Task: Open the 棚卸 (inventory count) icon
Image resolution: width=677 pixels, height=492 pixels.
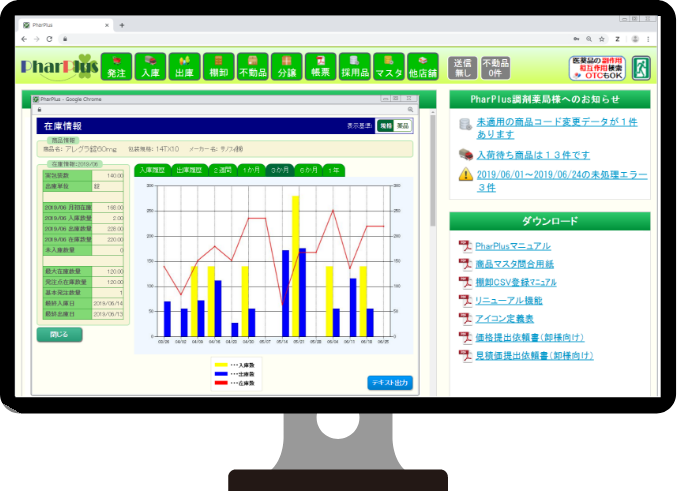Action: click(x=217, y=67)
